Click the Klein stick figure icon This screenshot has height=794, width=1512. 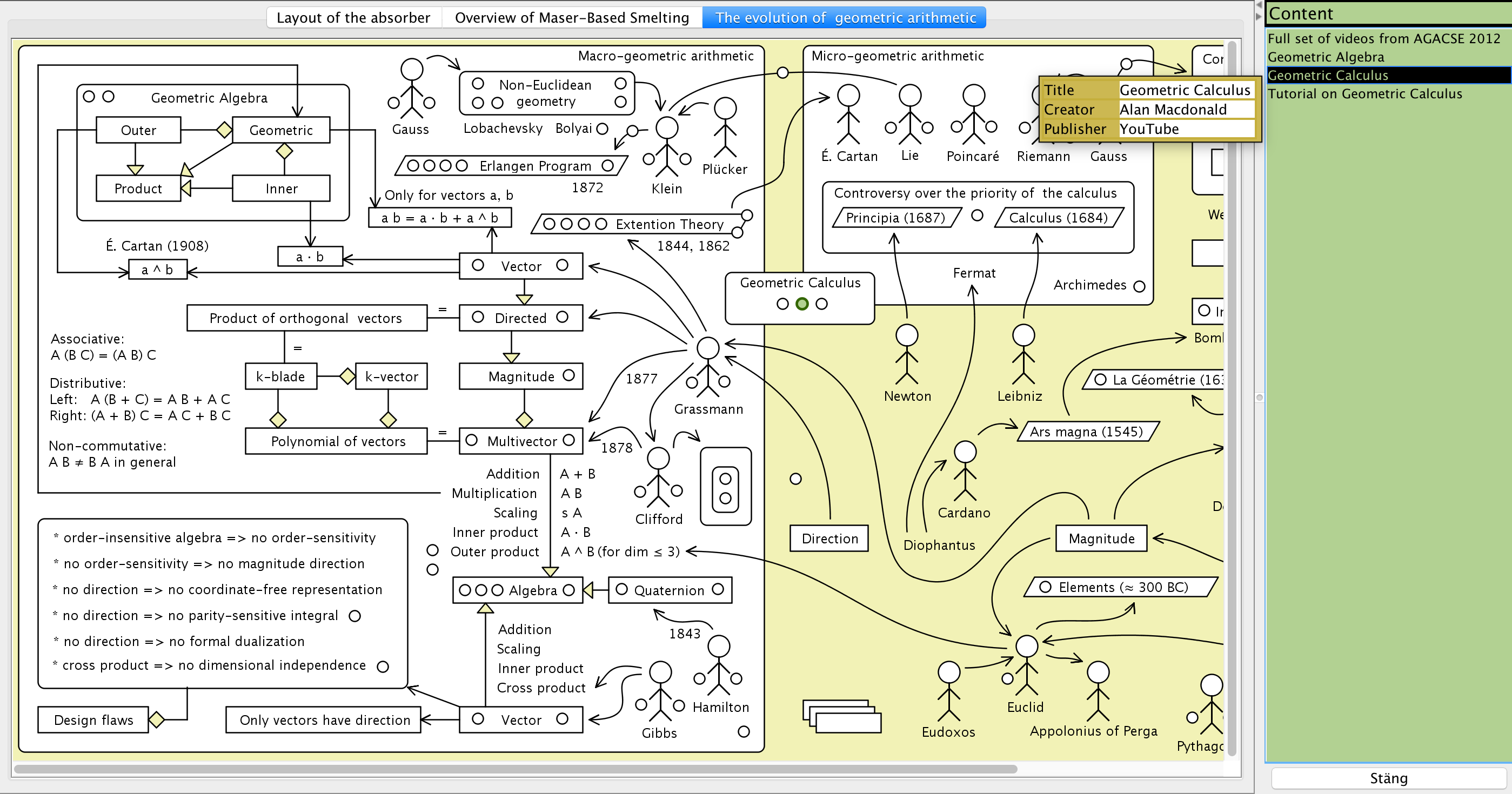pyautogui.click(x=667, y=147)
